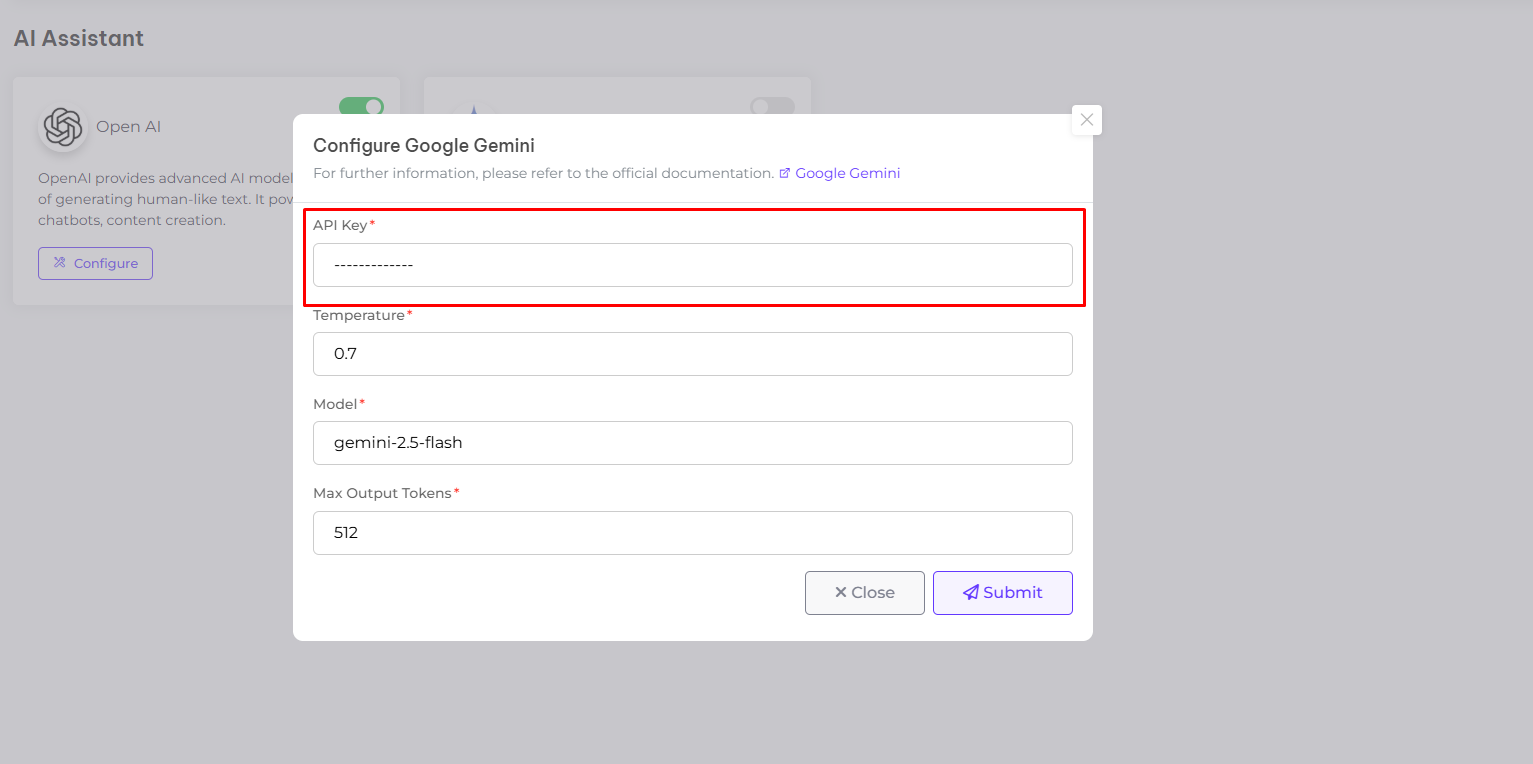Click the Open AI card title text

128,127
